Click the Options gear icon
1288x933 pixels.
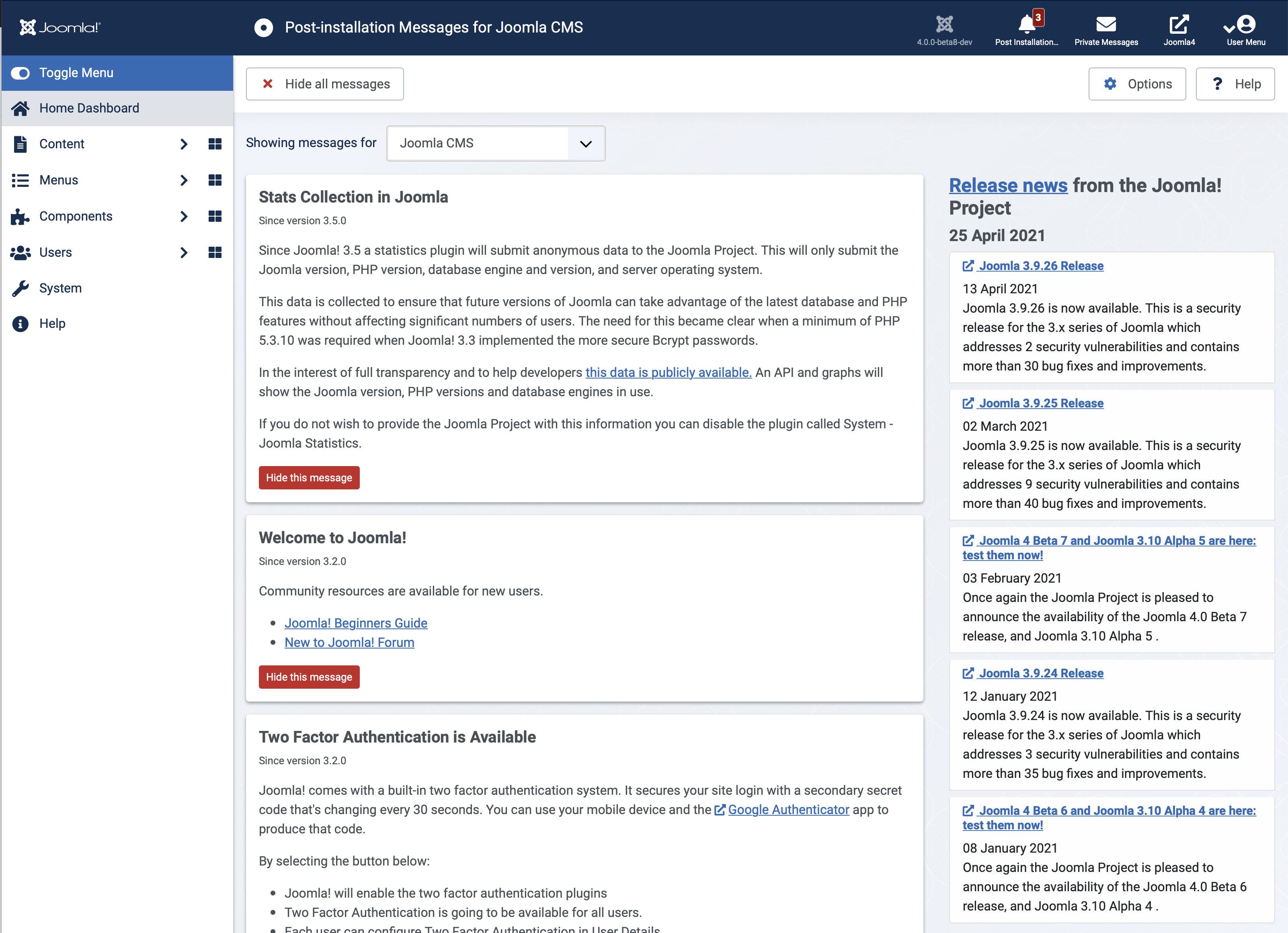coord(1110,84)
